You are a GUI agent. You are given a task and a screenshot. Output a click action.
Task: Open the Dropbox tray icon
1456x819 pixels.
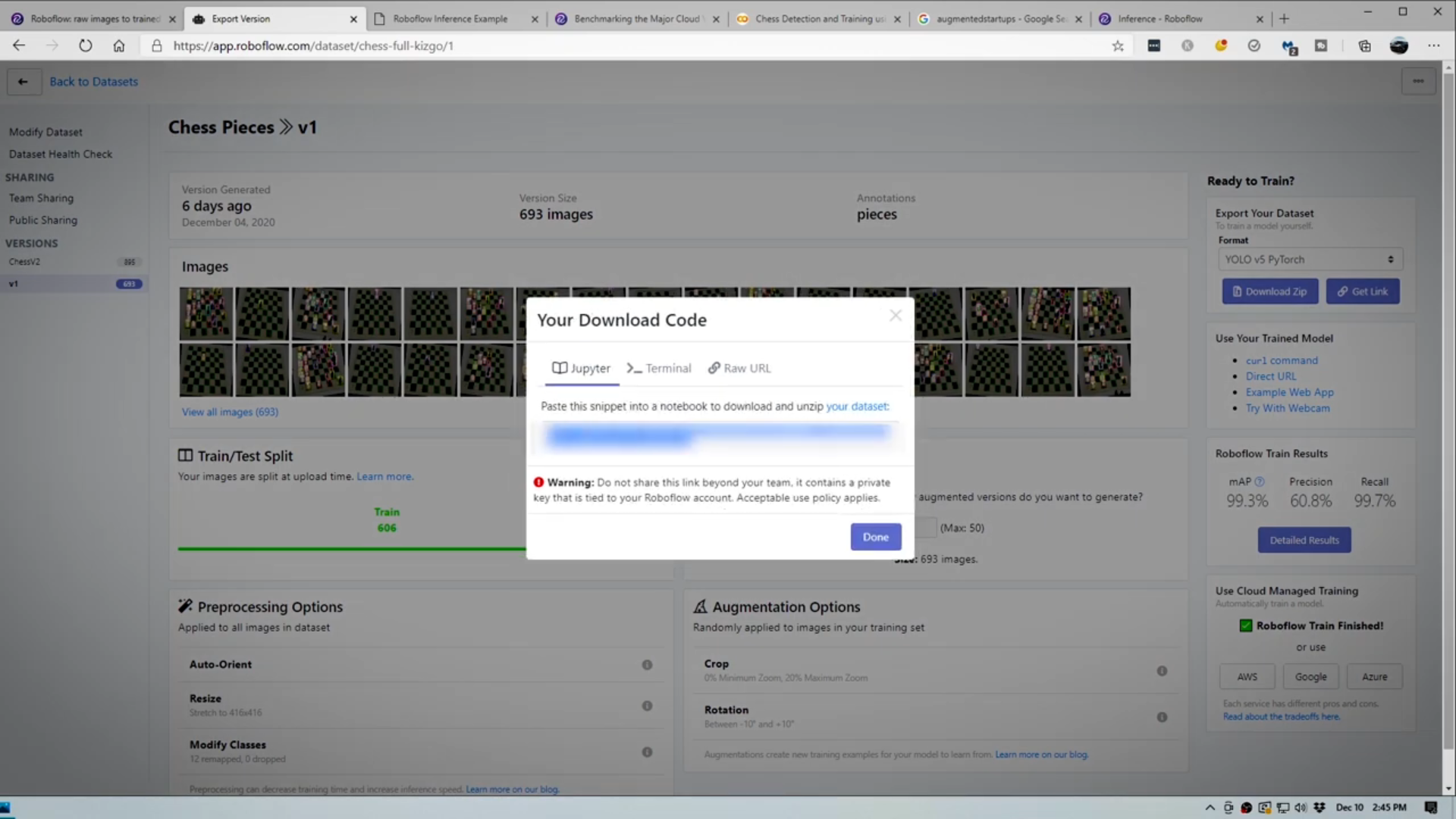(1319, 808)
